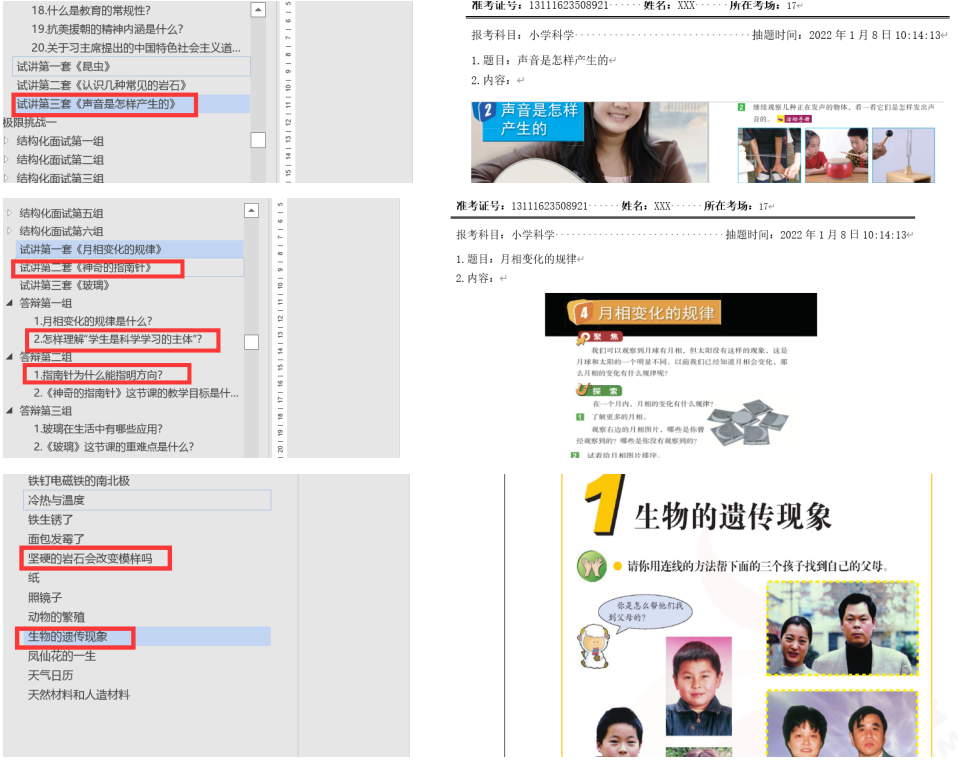Expand 结构化面试第一组 triangle
Image resolution: width=958 pixels, height=768 pixels.
6,141
